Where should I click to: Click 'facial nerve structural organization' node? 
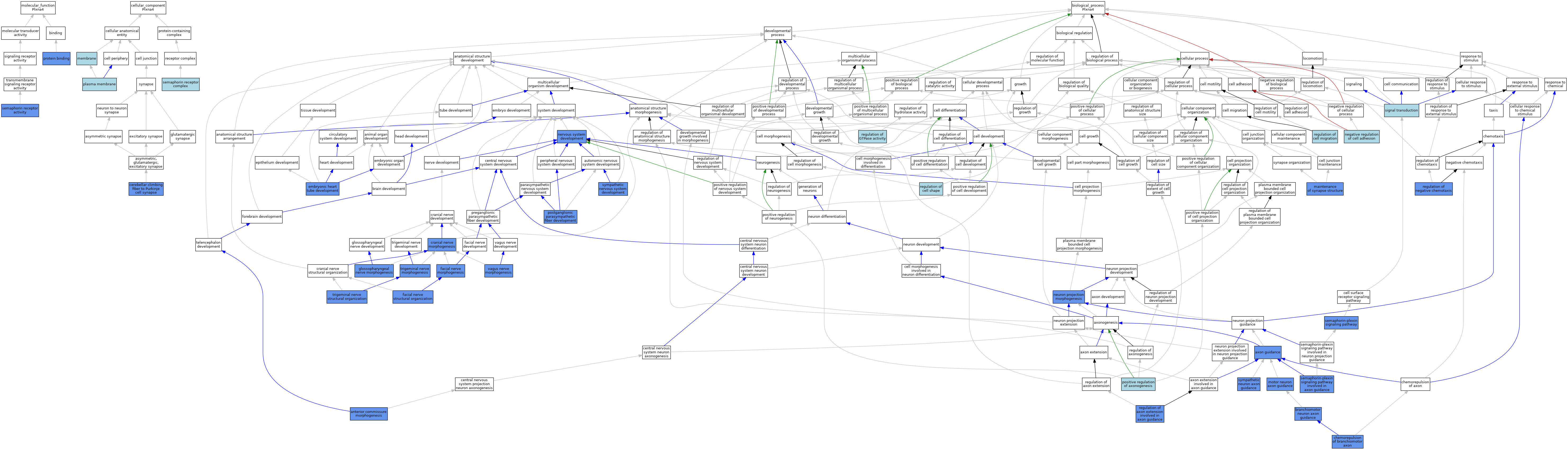[413, 297]
